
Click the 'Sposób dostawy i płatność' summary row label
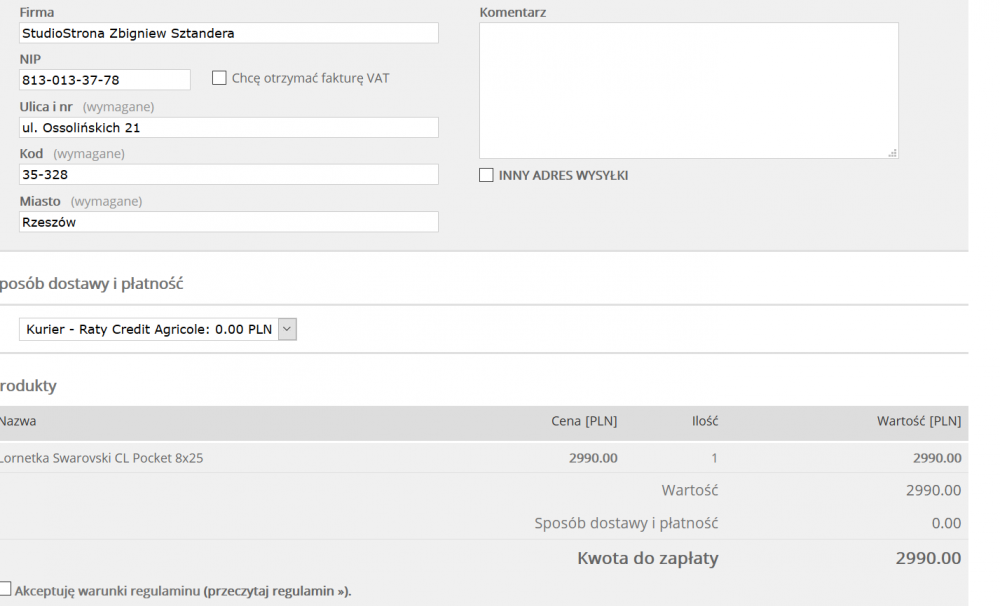[626, 523]
